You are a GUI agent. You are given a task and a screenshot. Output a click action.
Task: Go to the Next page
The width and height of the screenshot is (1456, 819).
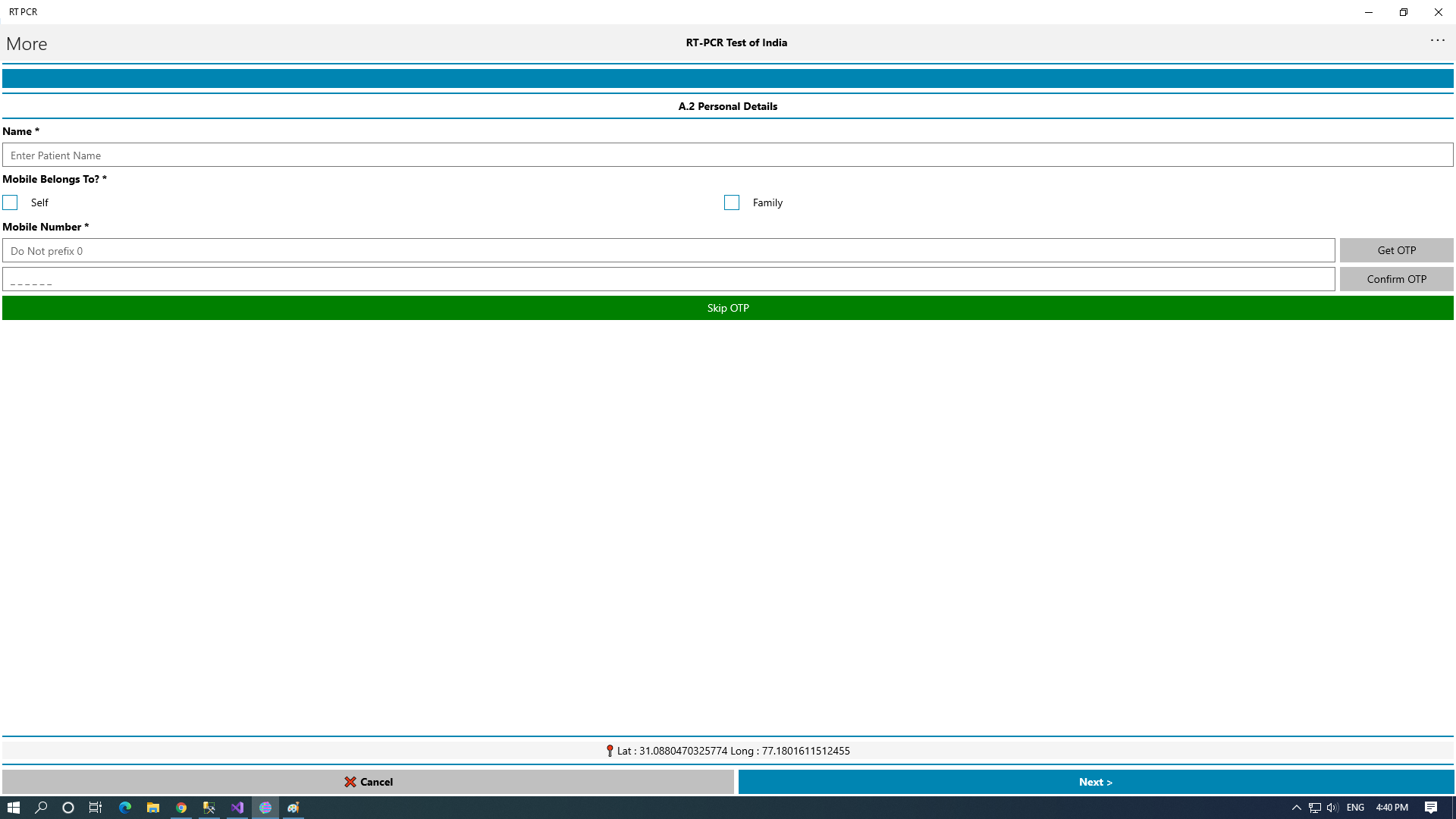point(1096,782)
